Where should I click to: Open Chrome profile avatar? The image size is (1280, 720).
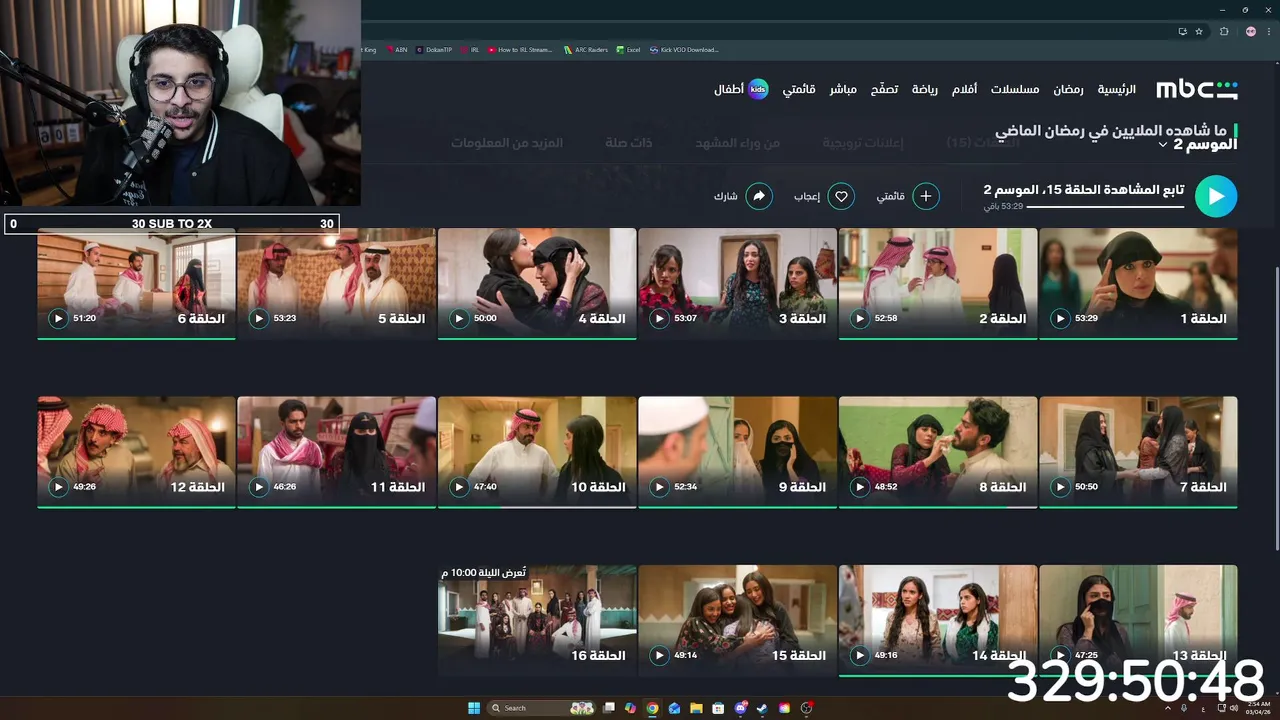[x=1250, y=31]
